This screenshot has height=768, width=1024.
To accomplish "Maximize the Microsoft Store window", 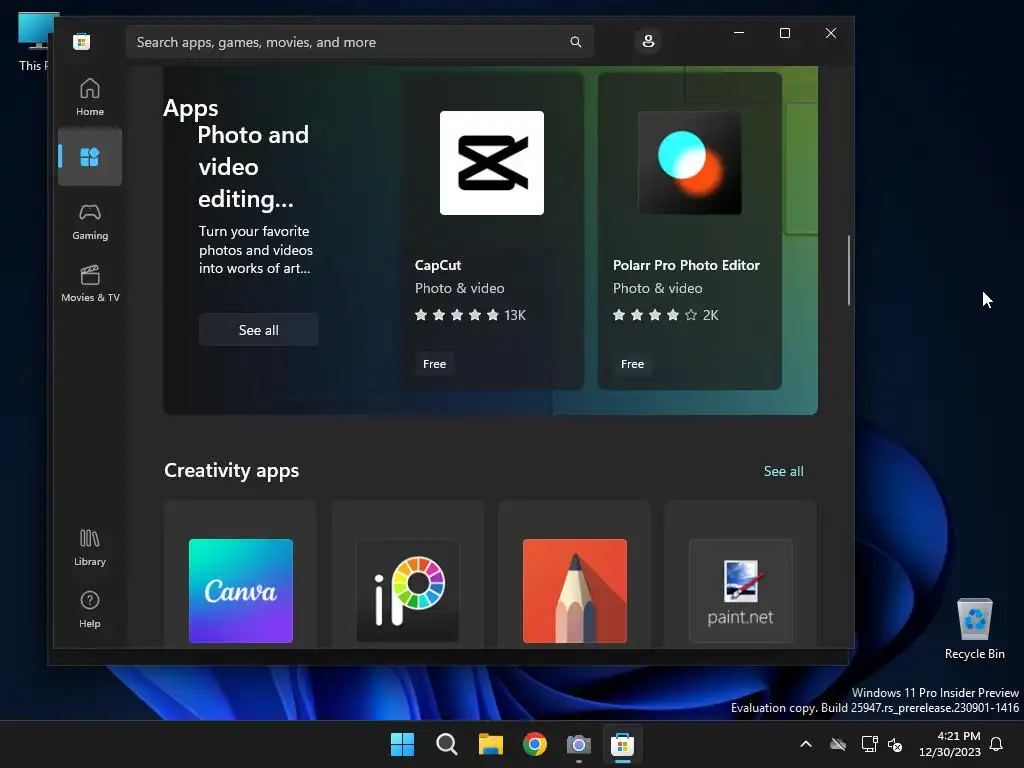I will (785, 33).
